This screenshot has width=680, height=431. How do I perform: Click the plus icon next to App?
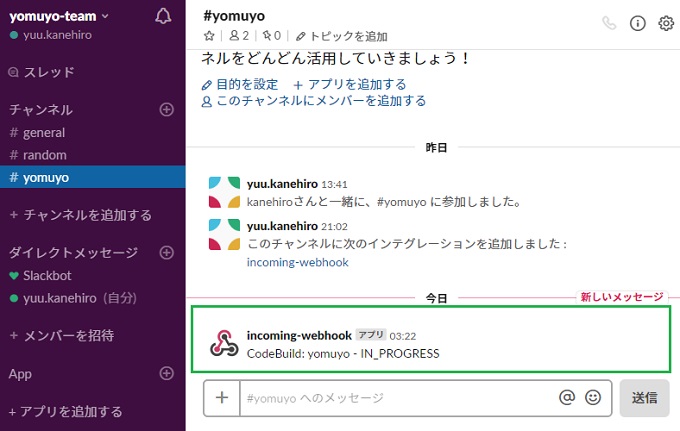pyautogui.click(x=167, y=373)
